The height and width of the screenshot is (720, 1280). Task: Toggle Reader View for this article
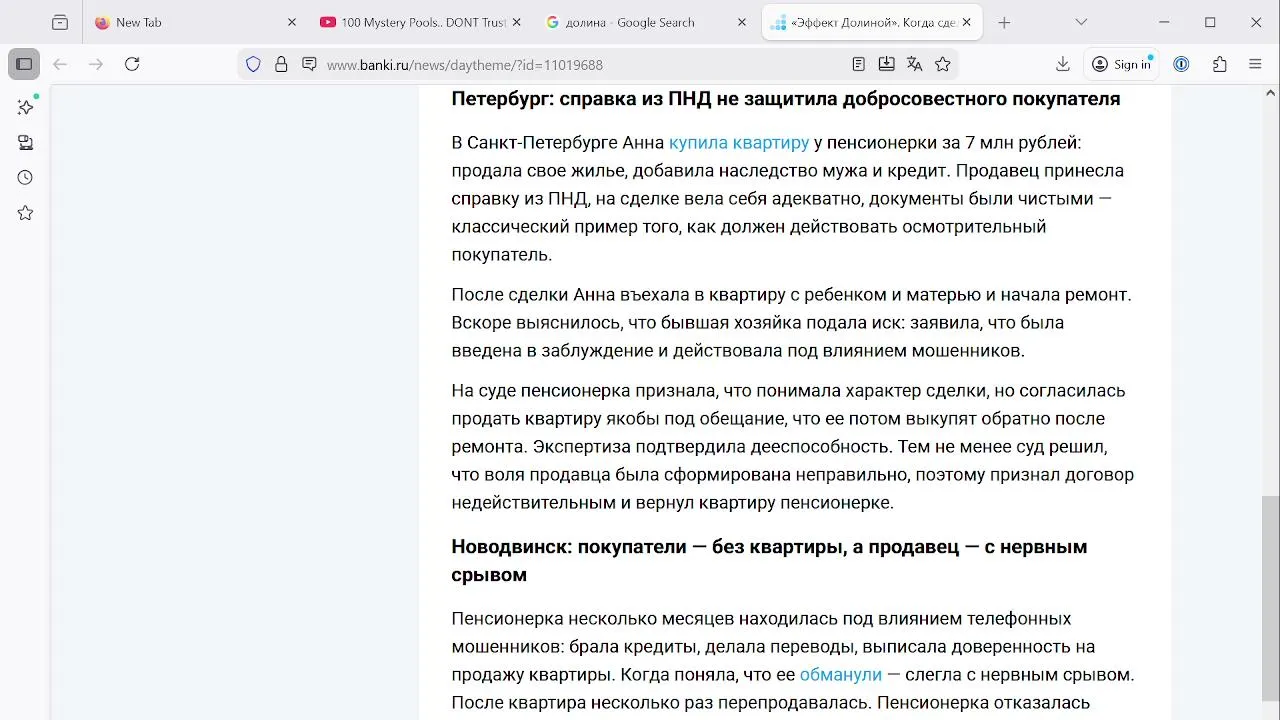(858, 64)
